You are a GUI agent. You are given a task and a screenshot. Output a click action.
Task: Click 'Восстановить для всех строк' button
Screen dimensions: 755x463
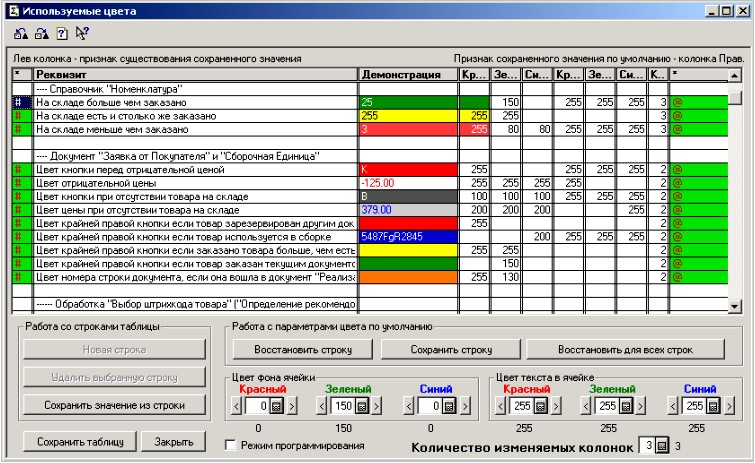[x=628, y=350]
